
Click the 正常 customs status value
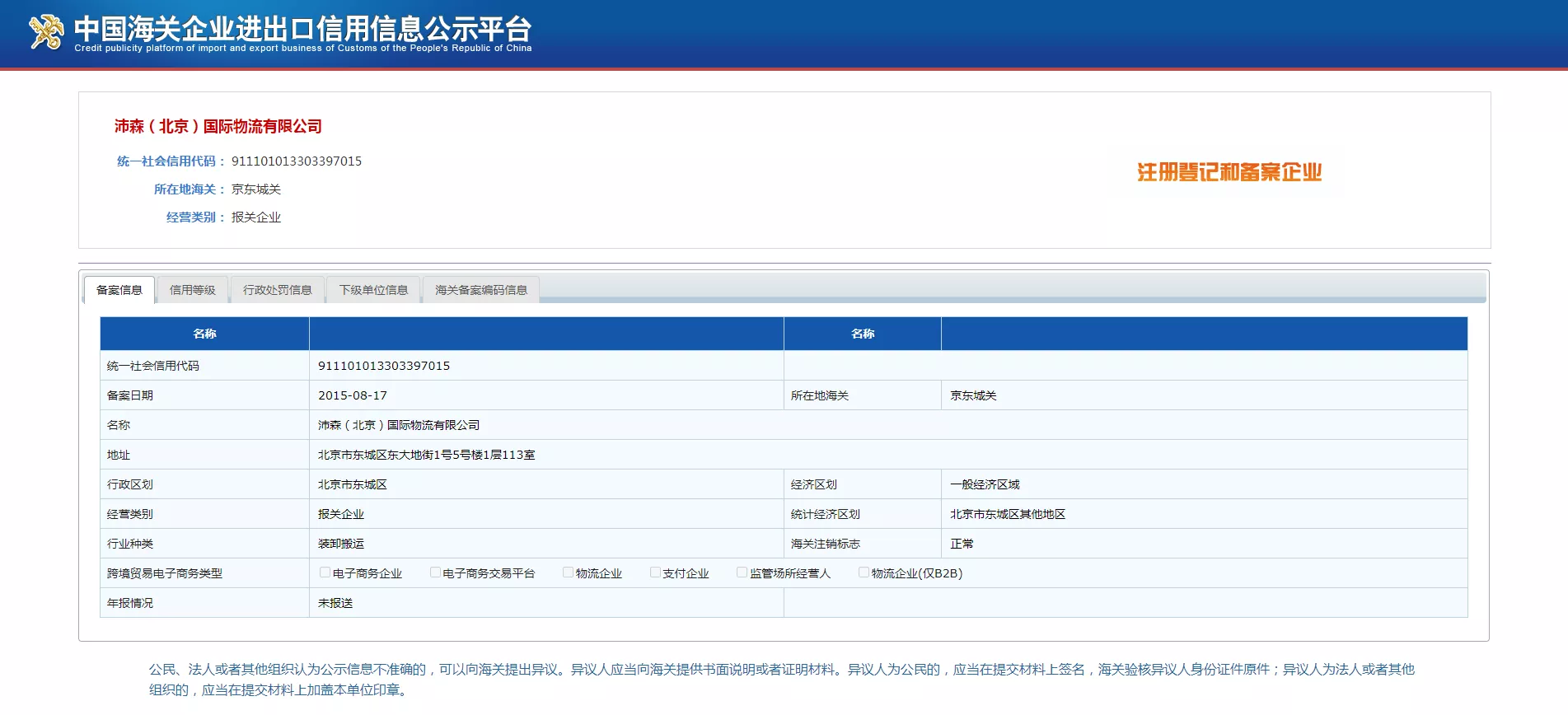(962, 544)
